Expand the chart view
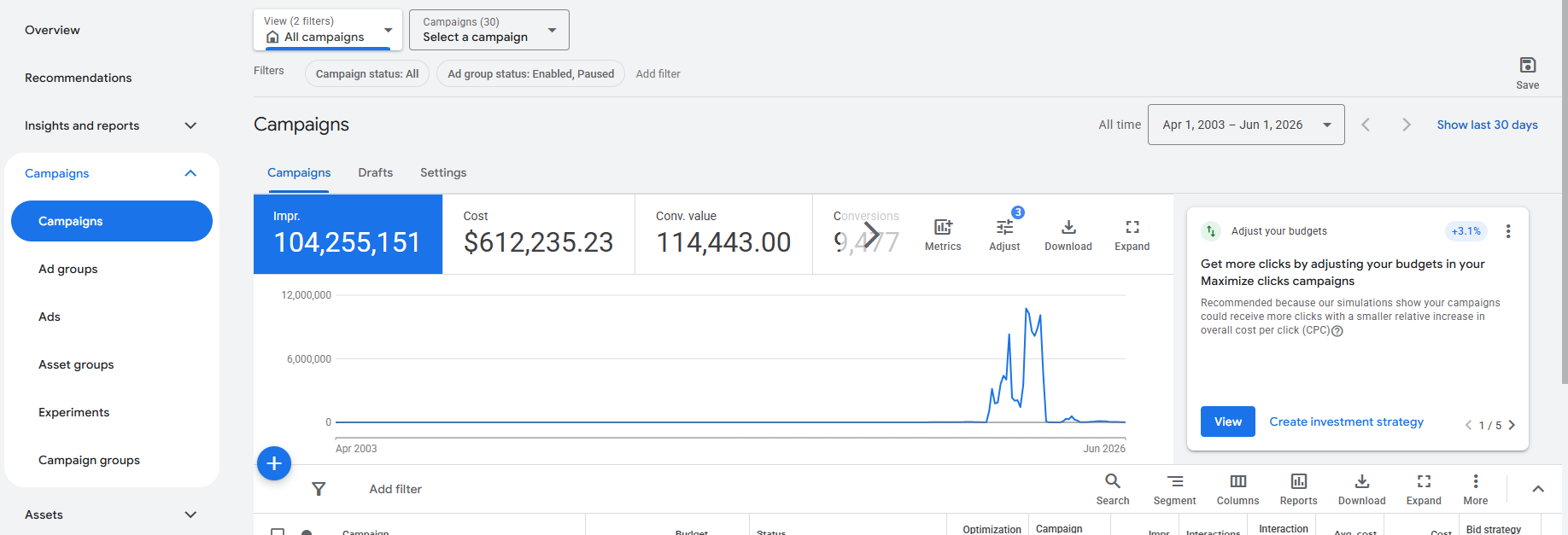Screen dimensions: 1568x535 (x=1132, y=227)
